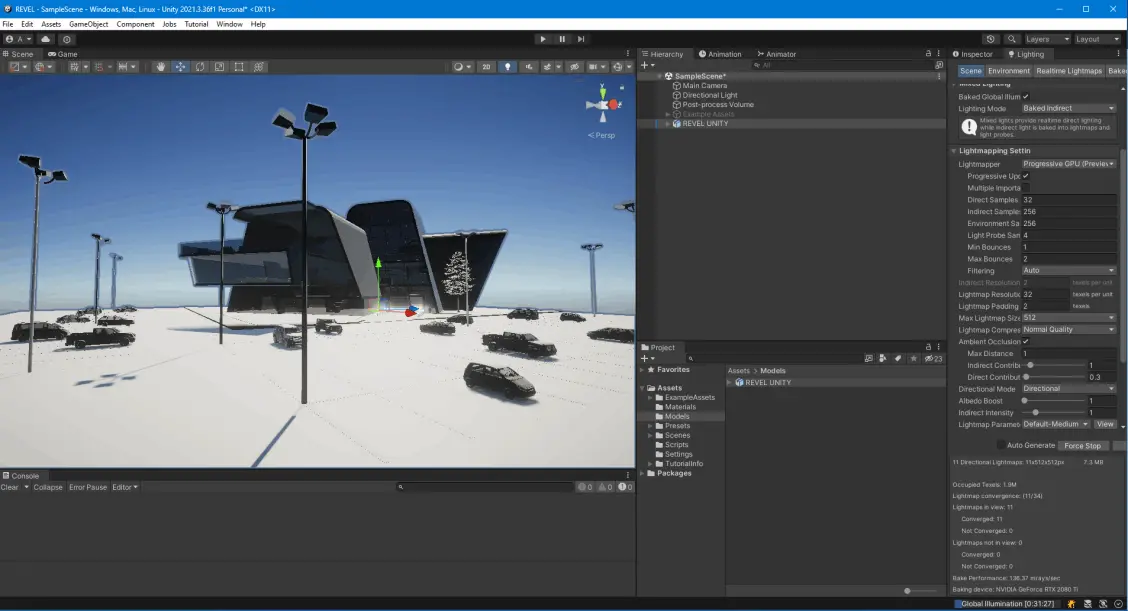The width and height of the screenshot is (1128, 611).
Task: Open Filtering dropdown
Action: pyautogui.click(x=1068, y=271)
